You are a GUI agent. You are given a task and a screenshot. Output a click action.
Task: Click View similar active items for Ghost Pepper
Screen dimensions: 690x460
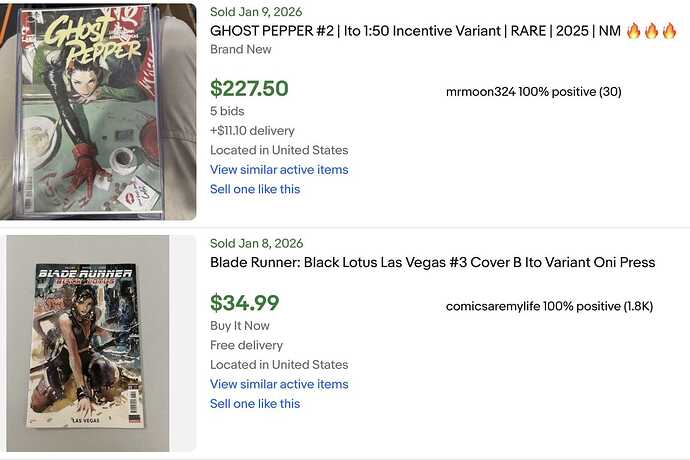279,169
